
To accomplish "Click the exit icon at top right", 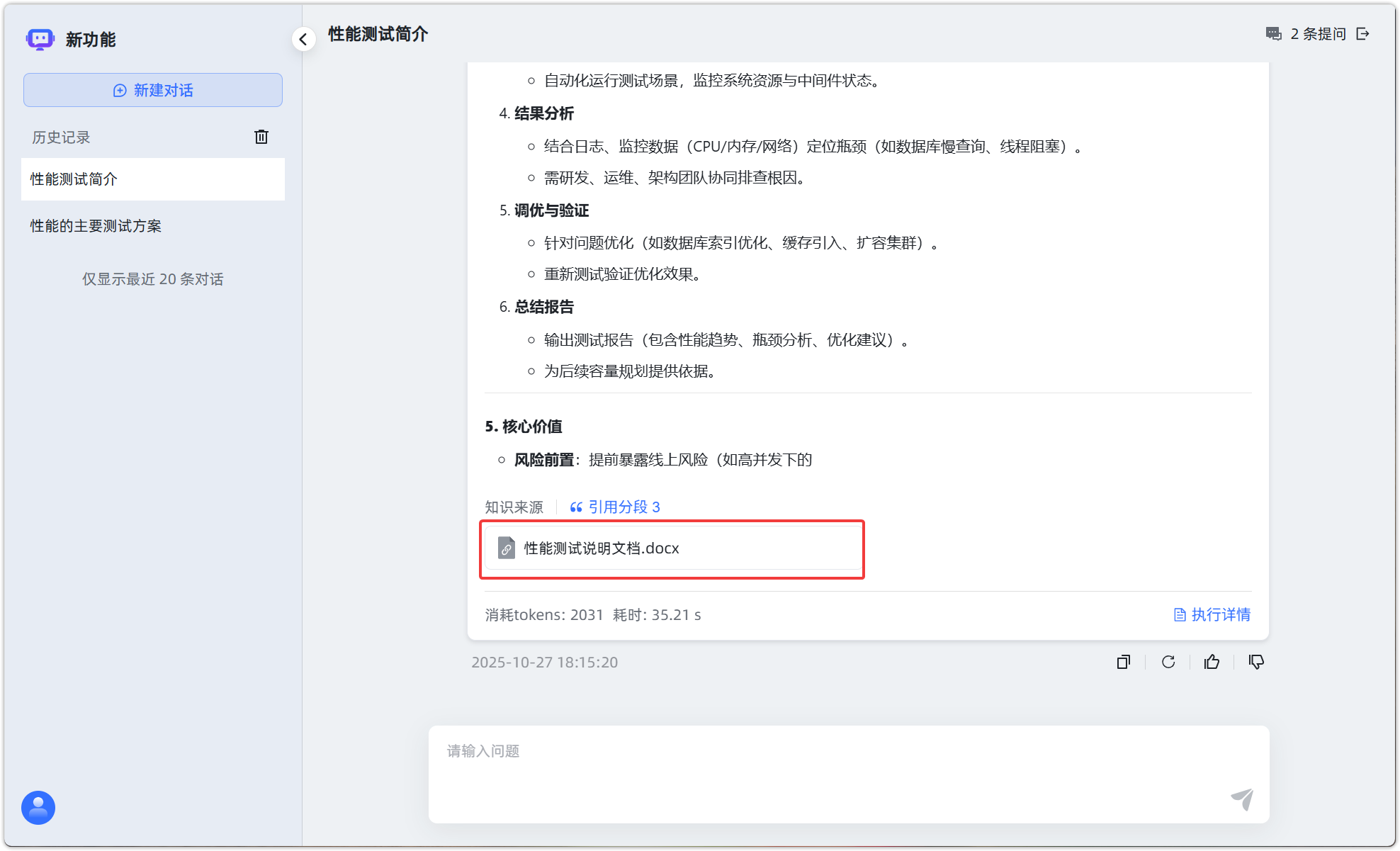I will coord(1363,33).
